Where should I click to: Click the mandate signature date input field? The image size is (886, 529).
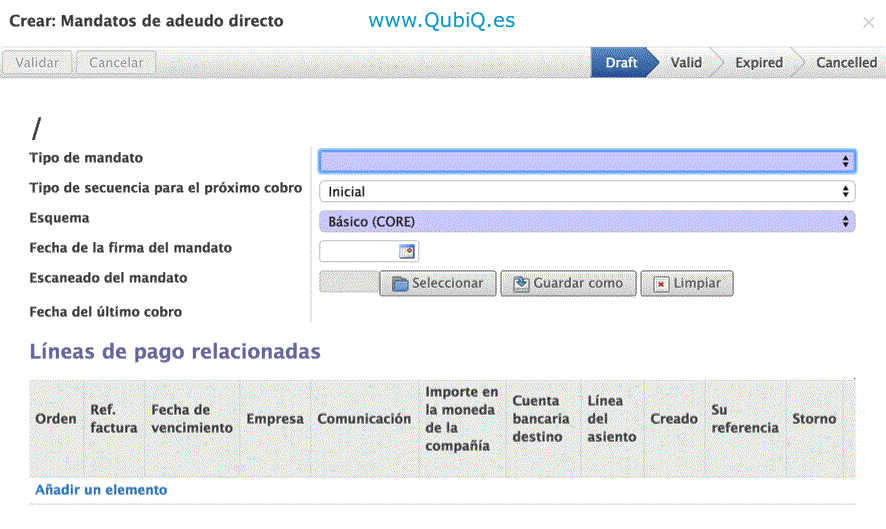tap(358, 252)
